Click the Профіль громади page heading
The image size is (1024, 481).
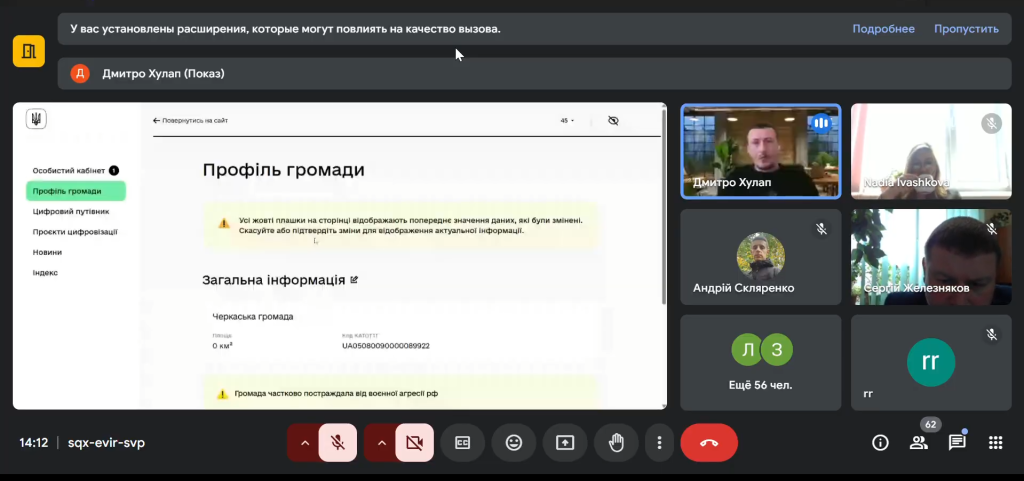point(283,170)
